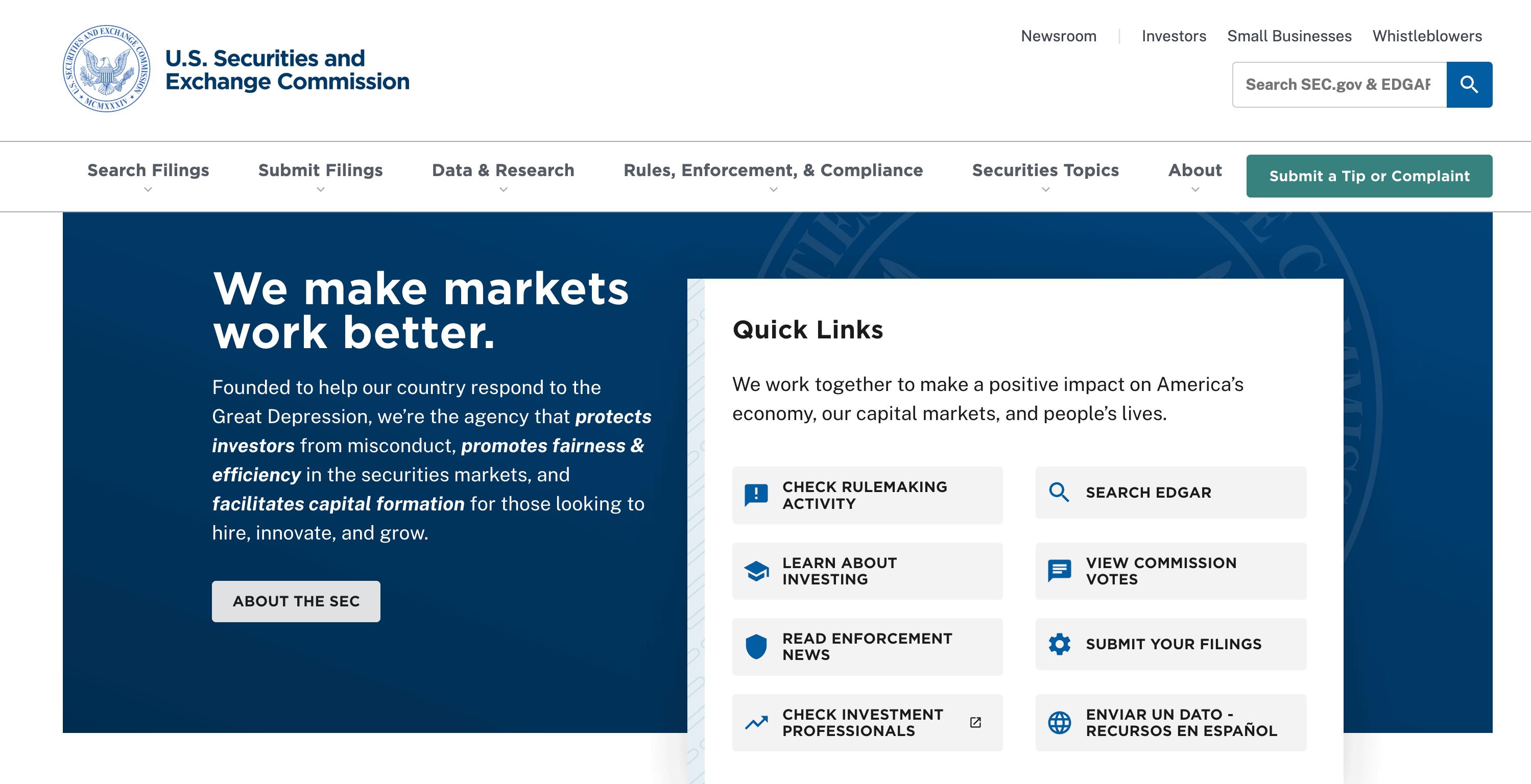Click the gear icon for Submit Your Filings
This screenshot has height=784, width=1531.
point(1059,644)
